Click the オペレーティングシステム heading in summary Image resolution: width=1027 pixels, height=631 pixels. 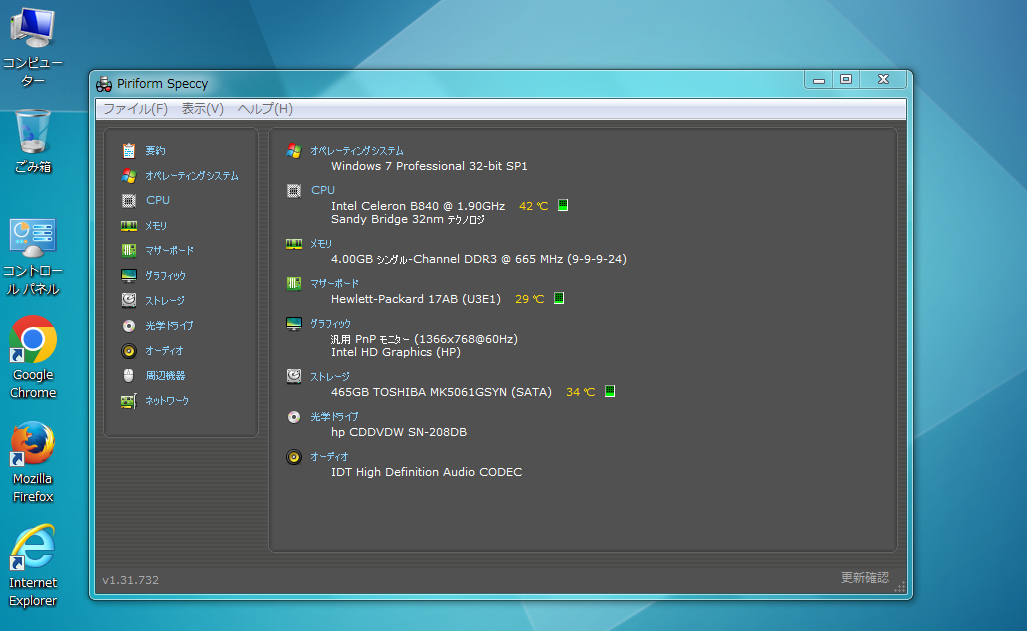coord(357,151)
